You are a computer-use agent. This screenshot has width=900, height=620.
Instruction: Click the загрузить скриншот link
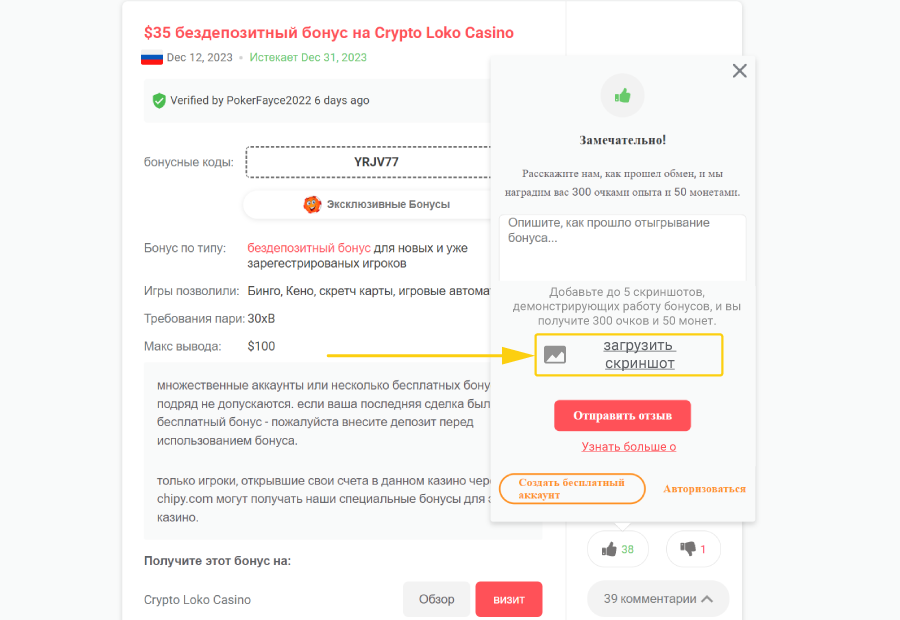640,354
